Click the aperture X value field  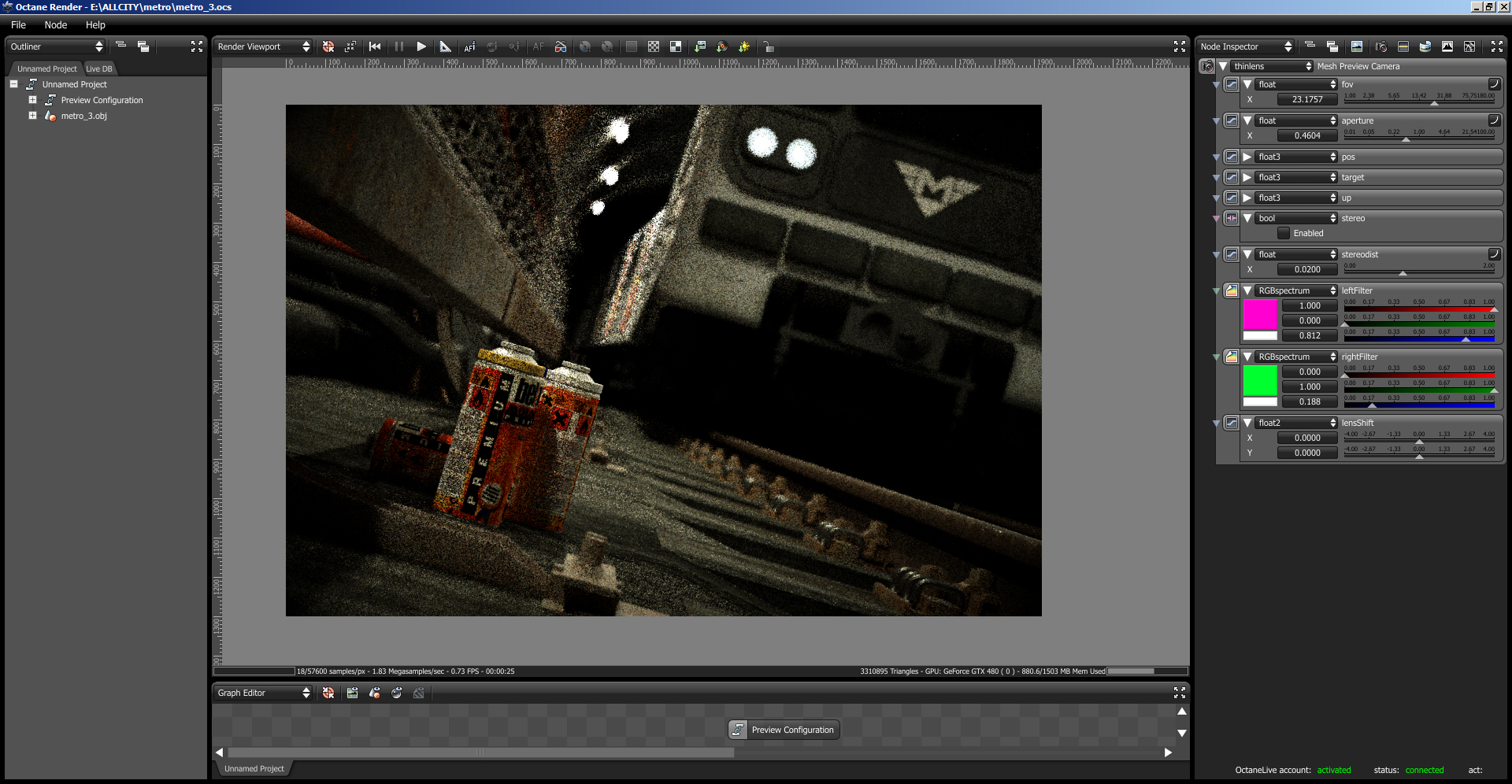click(1307, 135)
